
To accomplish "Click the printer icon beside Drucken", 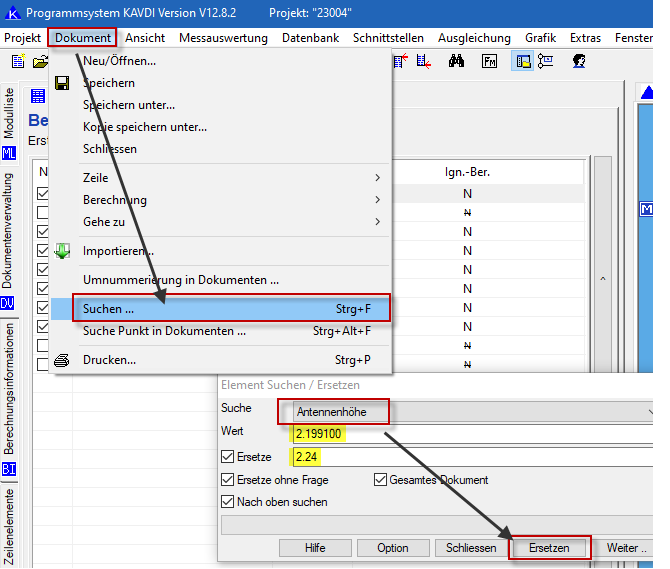I will click(62, 360).
